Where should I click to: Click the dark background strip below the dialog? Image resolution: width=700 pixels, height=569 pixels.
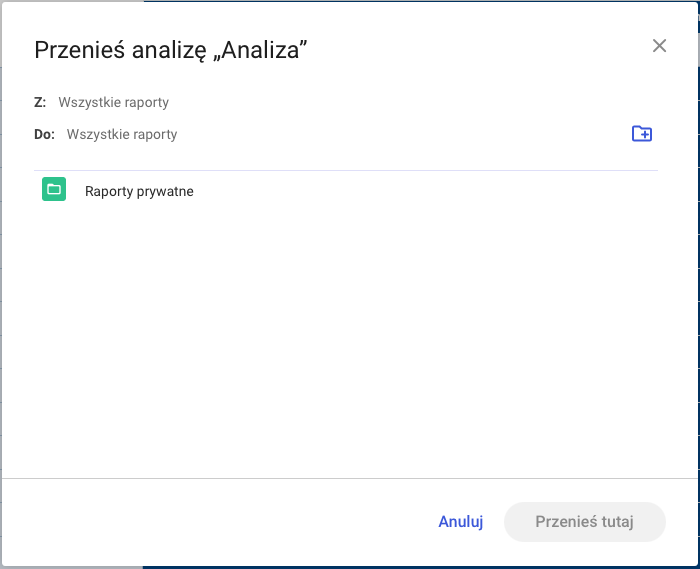click(x=421, y=567)
